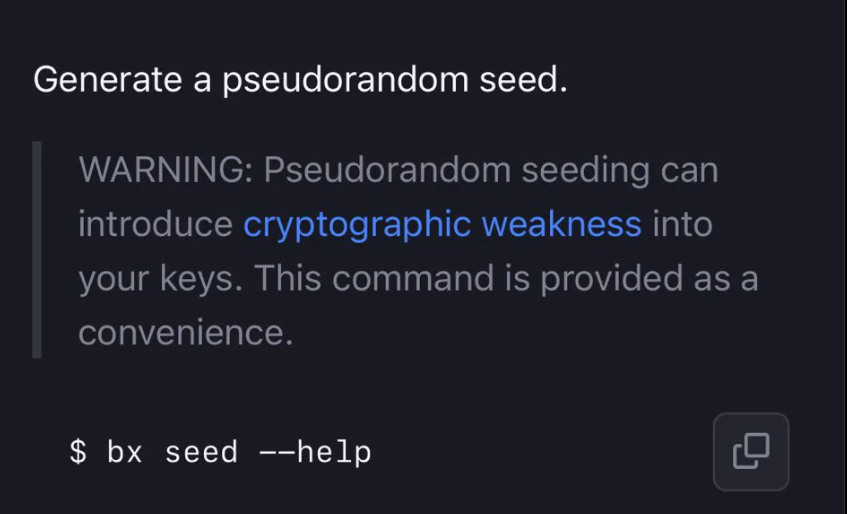The image size is (847, 514).
Task: Click the copy code icon button
Action: tap(751, 451)
